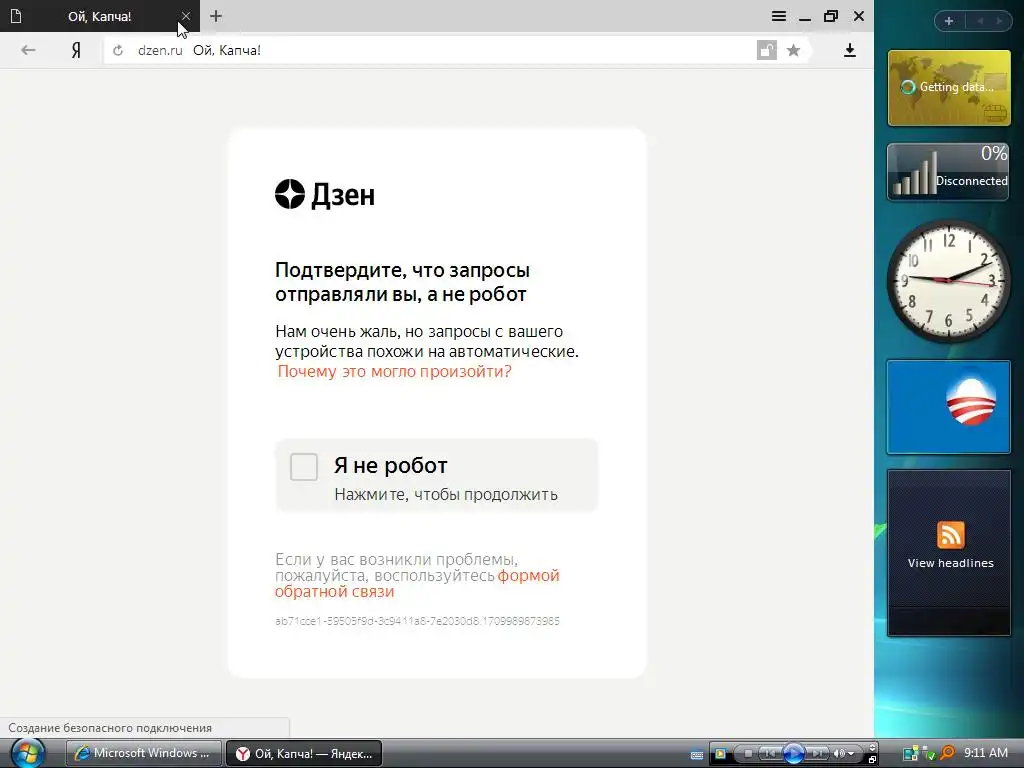Click the orange RSS feed icon
The image size is (1024, 768).
(951, 535)
